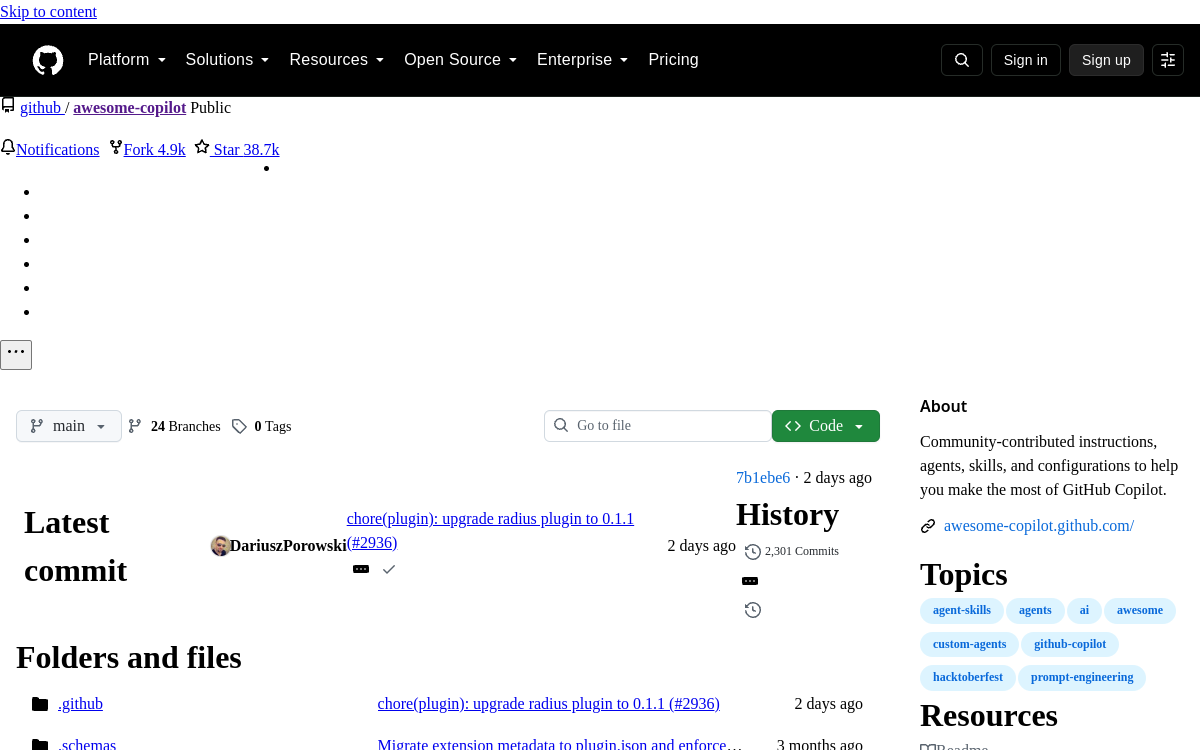
Task: Expand the commit message ellipsis
Action: pyautogui.click(x=361, y=569)
